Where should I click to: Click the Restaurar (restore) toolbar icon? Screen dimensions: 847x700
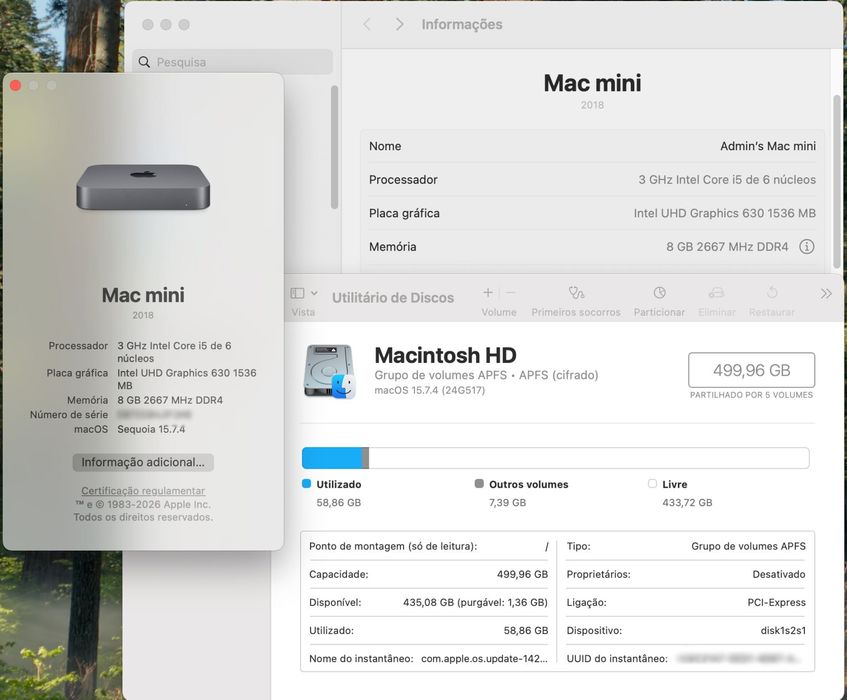772,293
